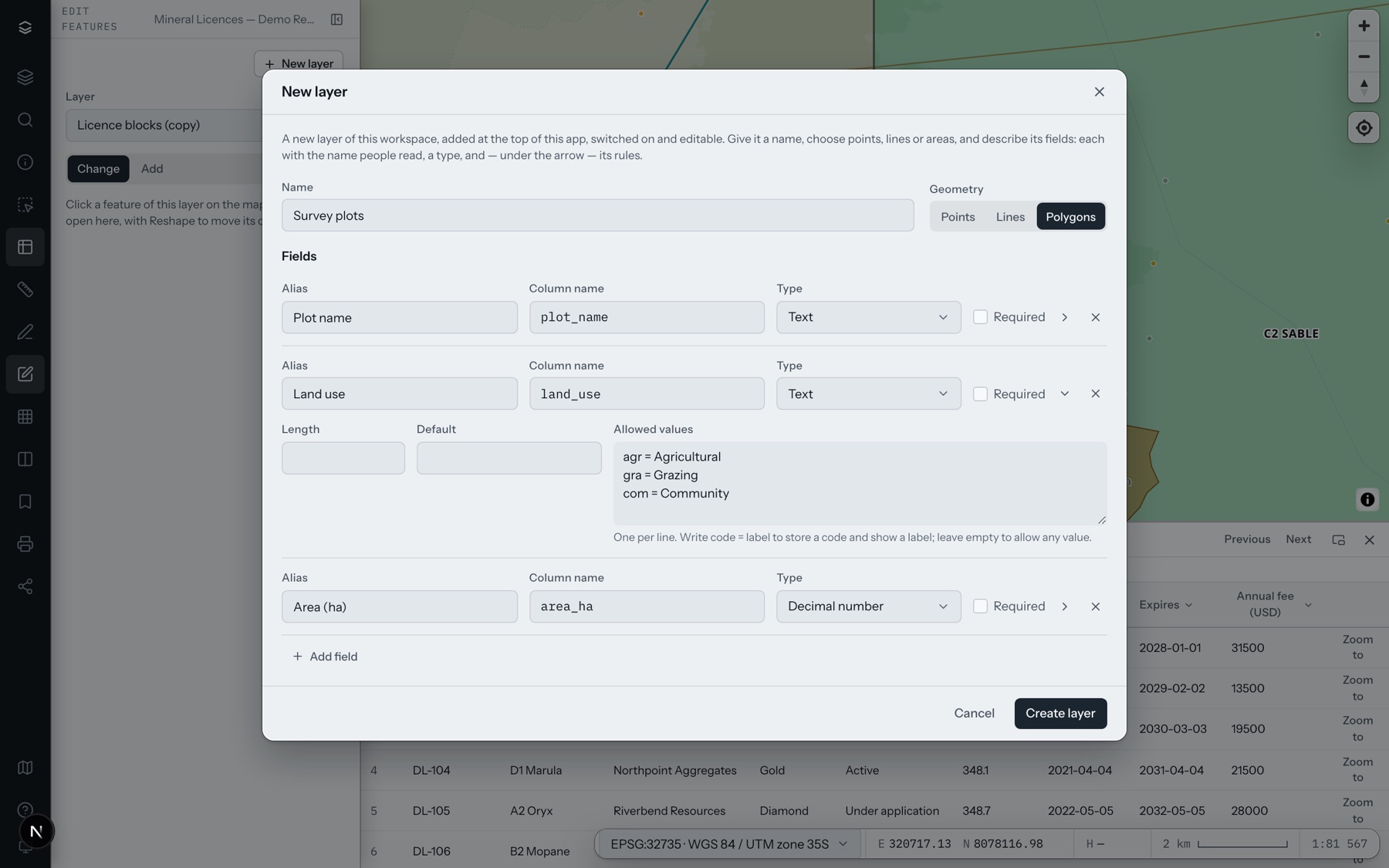Open the help icon in sidebar

point(25,809)
